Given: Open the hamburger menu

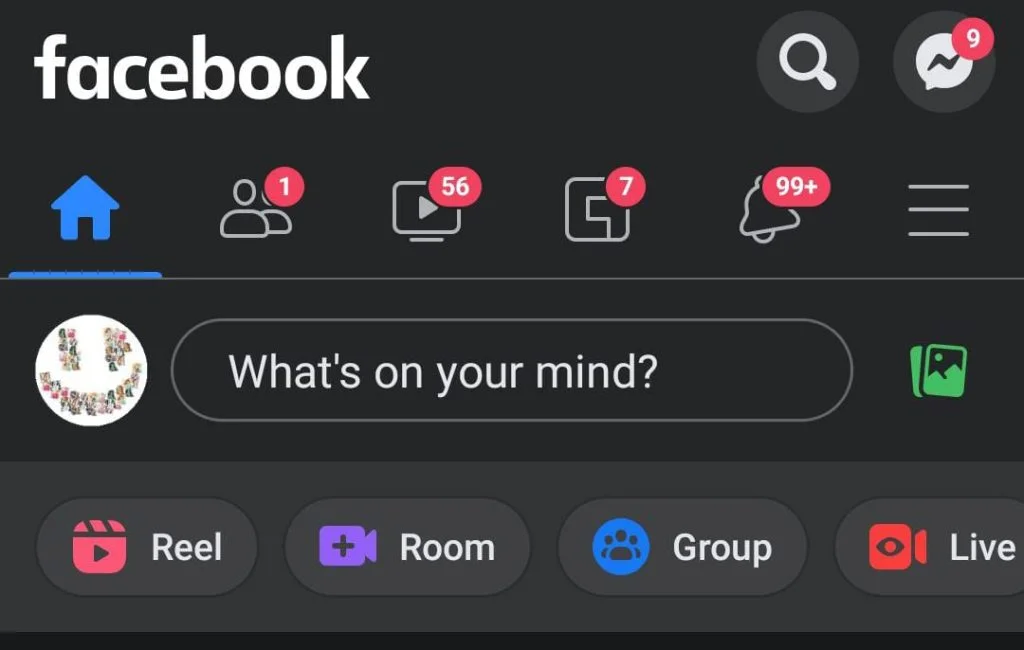Looking at the screenshot, I should click(938, 210).
